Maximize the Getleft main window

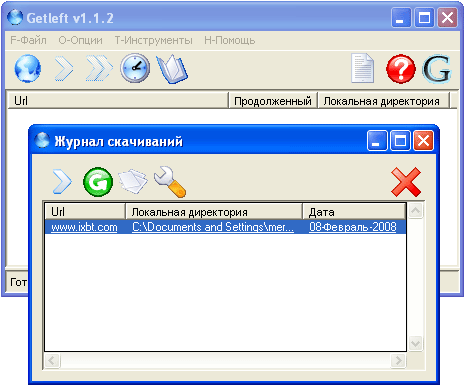click(424, 17)
